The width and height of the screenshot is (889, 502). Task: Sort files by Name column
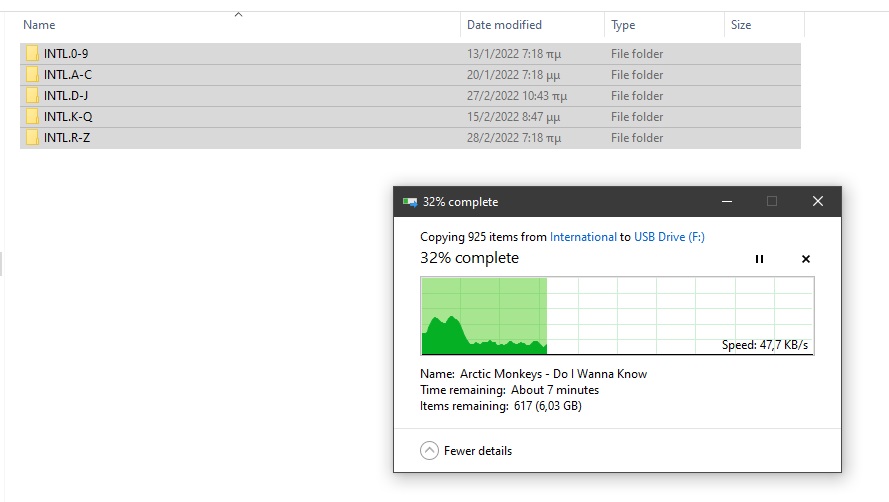point(40,25)
